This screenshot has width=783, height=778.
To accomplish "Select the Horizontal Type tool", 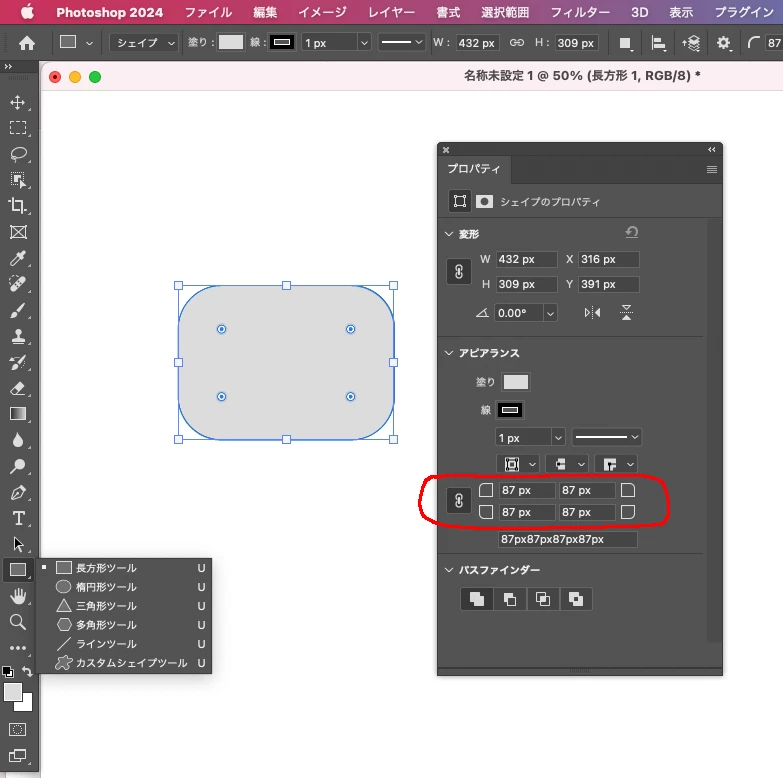I will coord(18,518).
